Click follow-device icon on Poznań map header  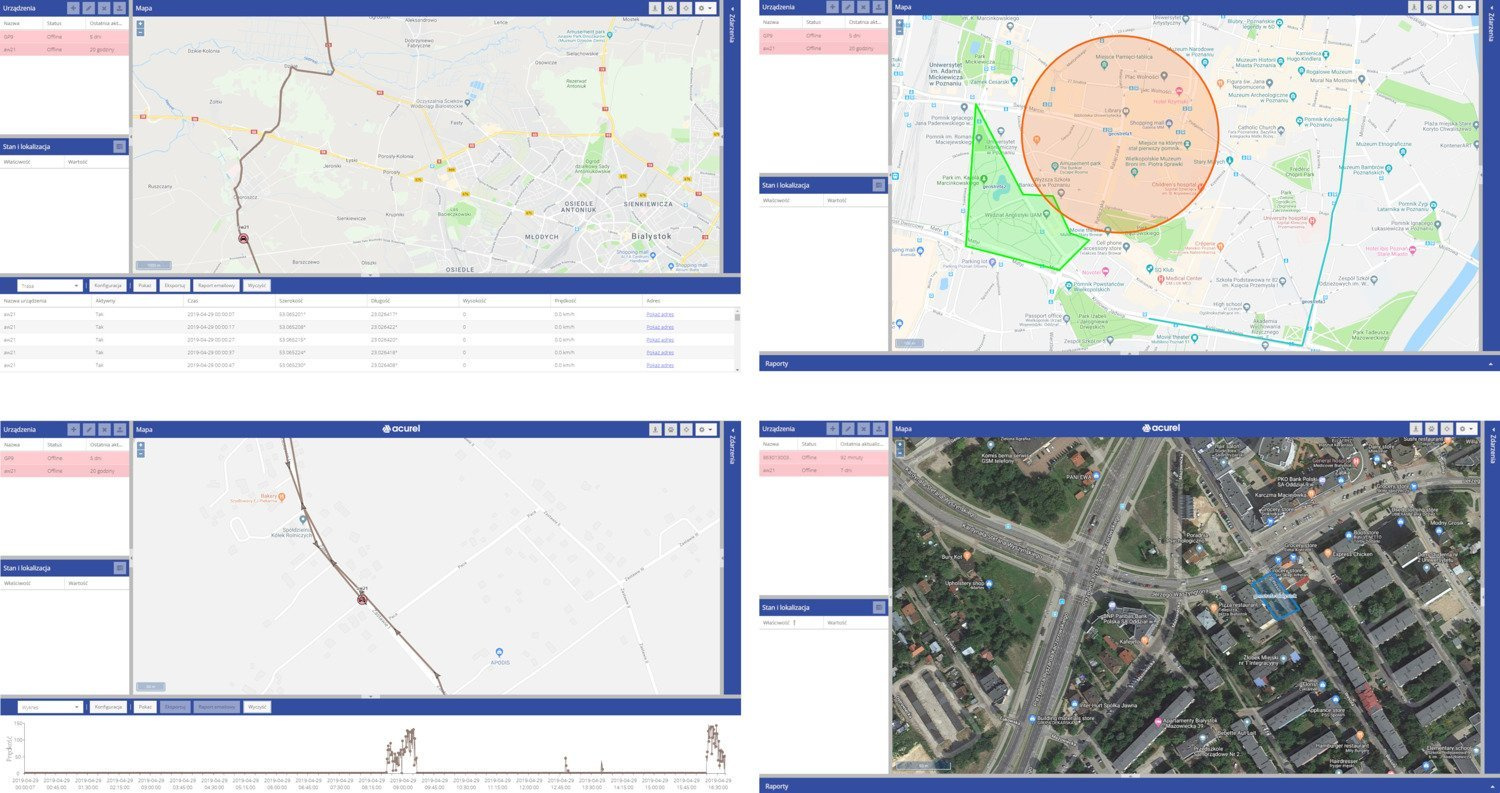point(1415,7)
